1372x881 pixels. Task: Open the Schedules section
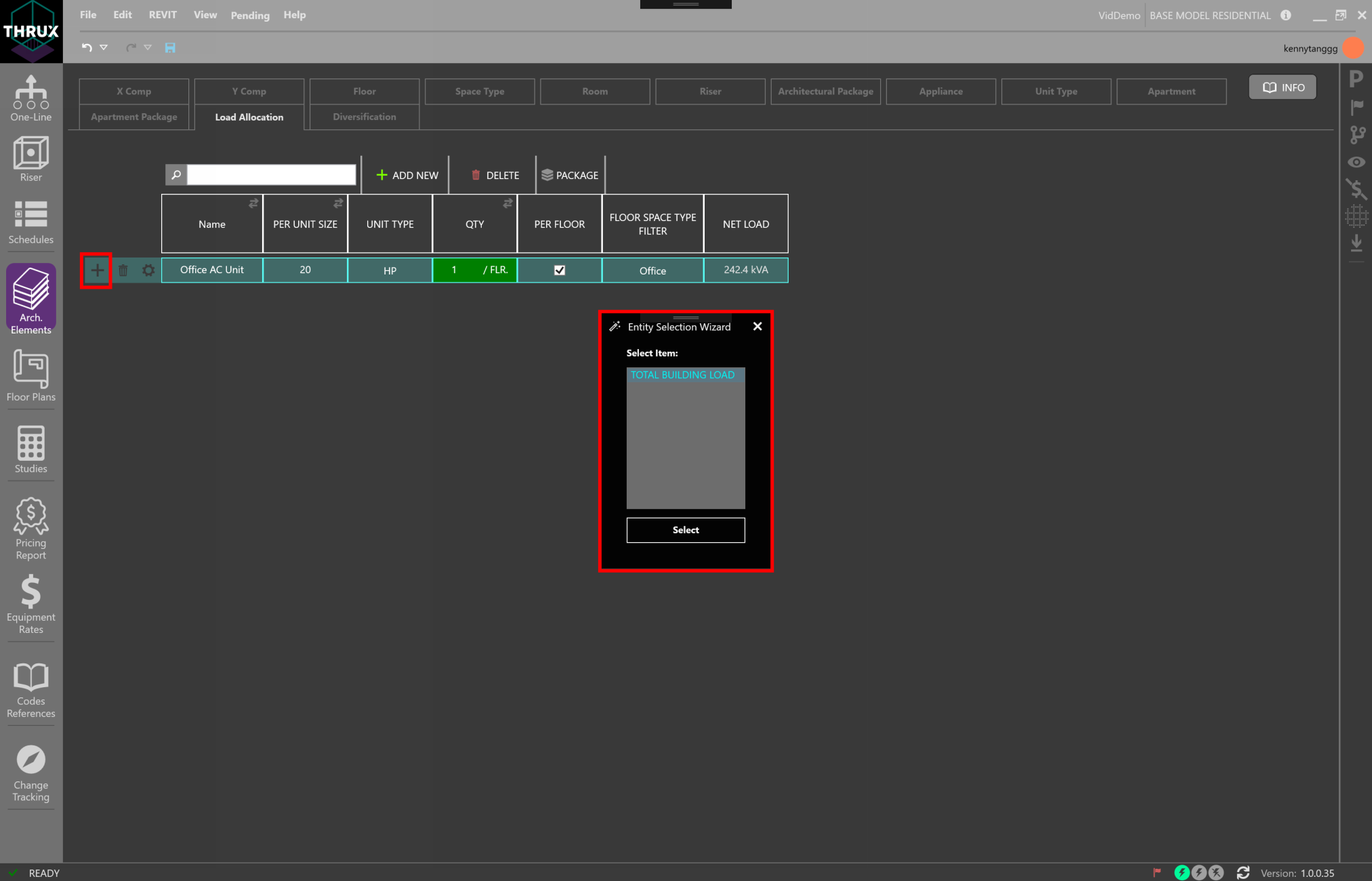(x=30, y=222)
